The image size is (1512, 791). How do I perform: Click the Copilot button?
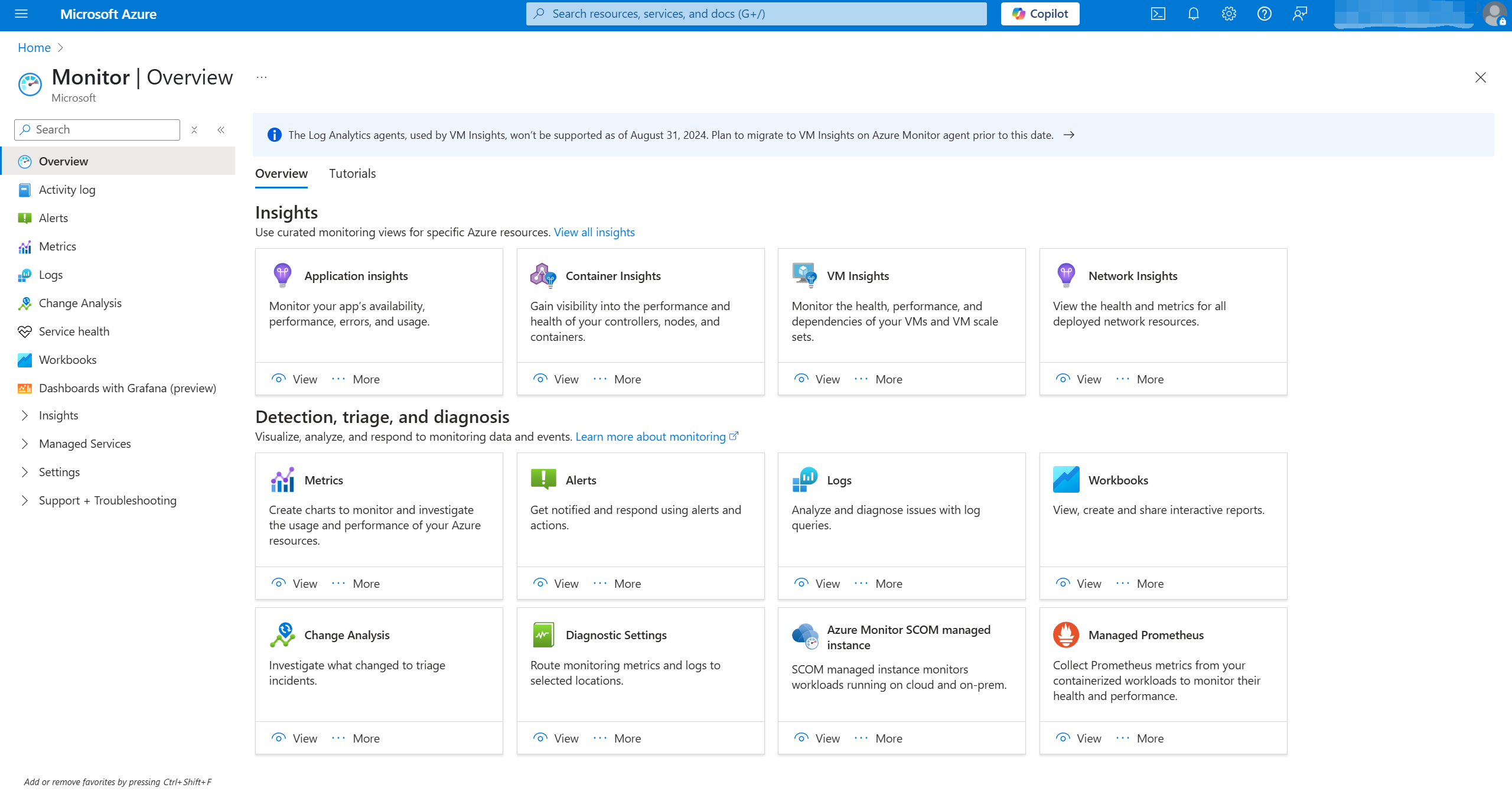(1039, 14)
